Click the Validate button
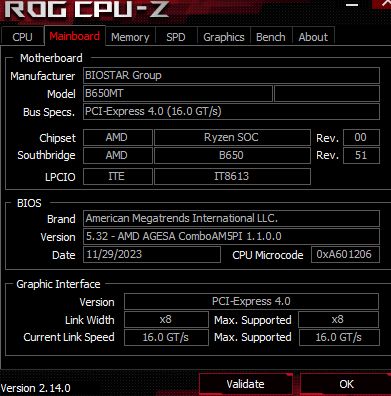 click(x=246, y=384)
